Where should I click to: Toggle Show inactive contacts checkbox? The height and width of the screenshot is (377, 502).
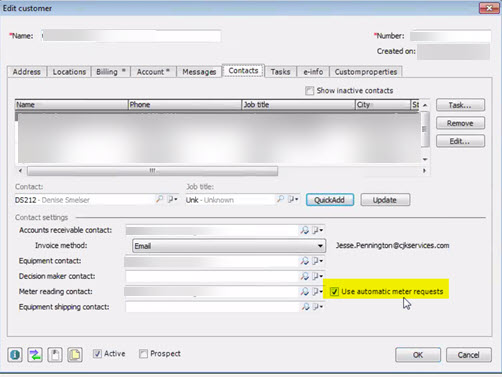pyautogui.click(x=309, y=91)
